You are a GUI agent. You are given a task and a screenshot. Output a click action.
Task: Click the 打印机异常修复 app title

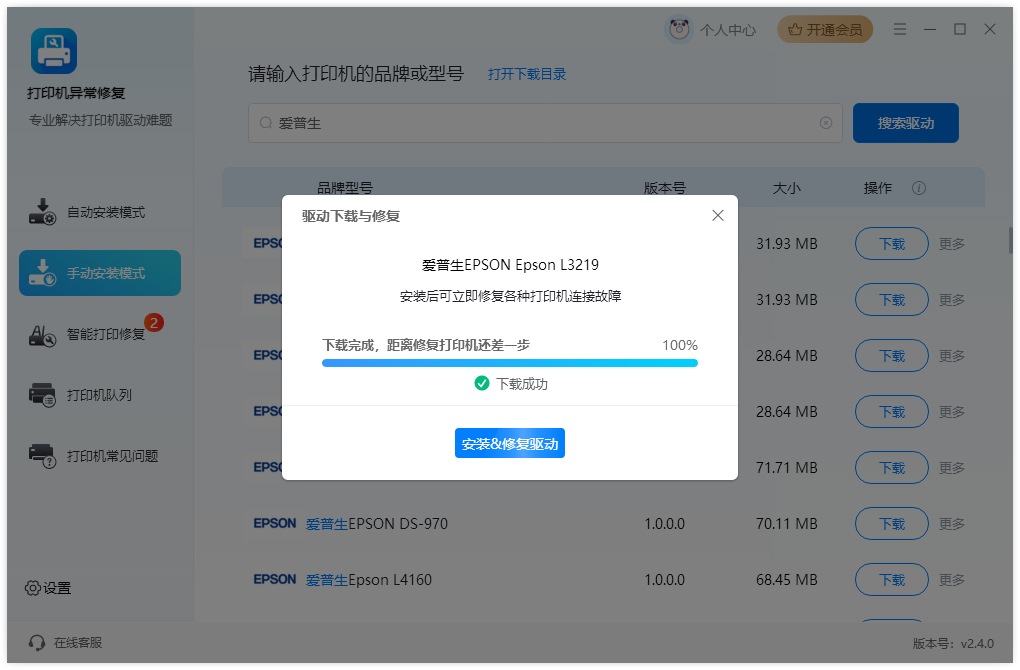click(x=76, y=93)
